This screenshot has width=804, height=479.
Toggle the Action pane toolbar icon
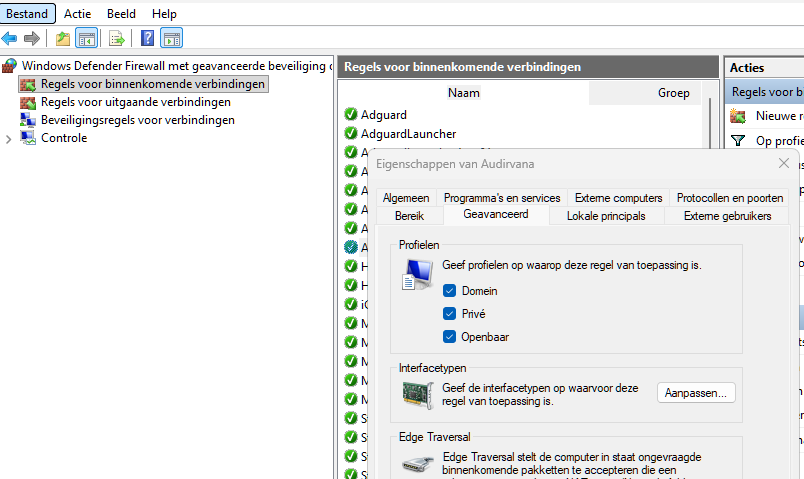pos(171,39)
